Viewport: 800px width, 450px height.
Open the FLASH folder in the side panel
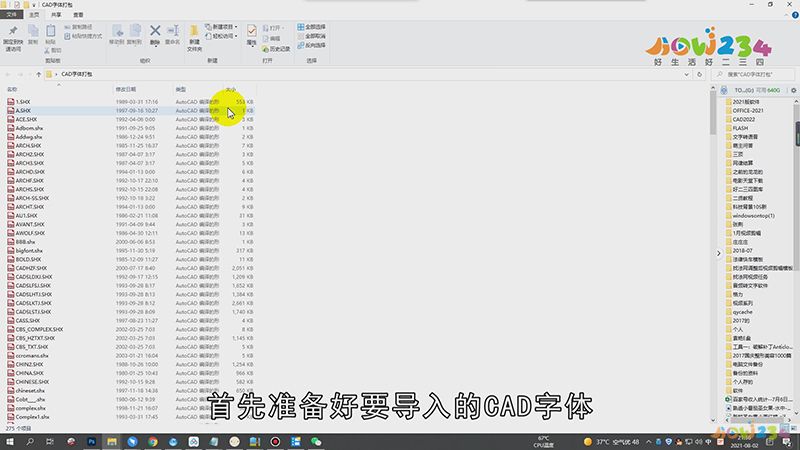(x=740, y=128)
